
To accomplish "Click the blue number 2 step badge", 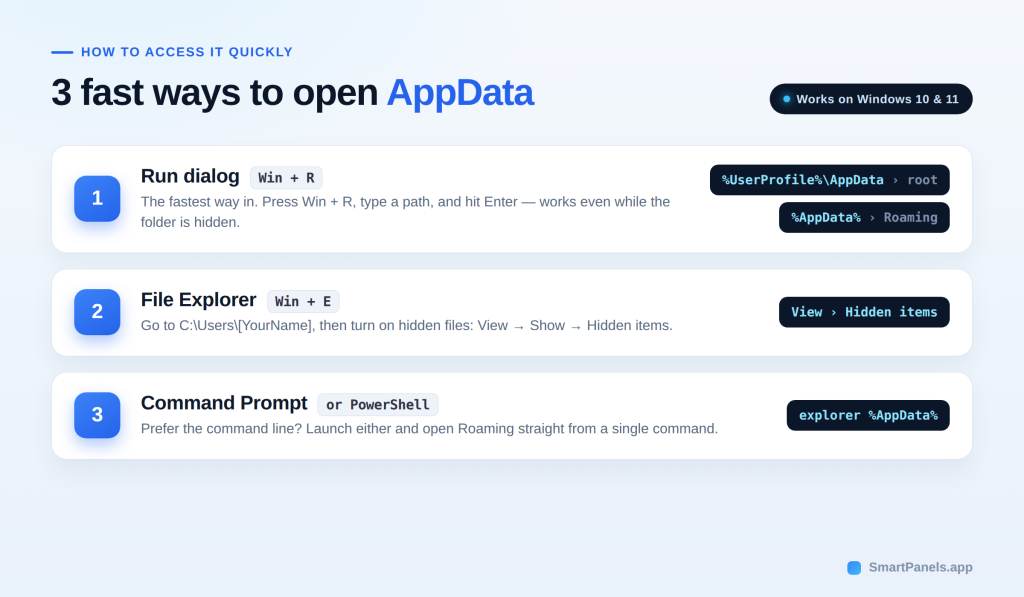I will pos(97,312).
